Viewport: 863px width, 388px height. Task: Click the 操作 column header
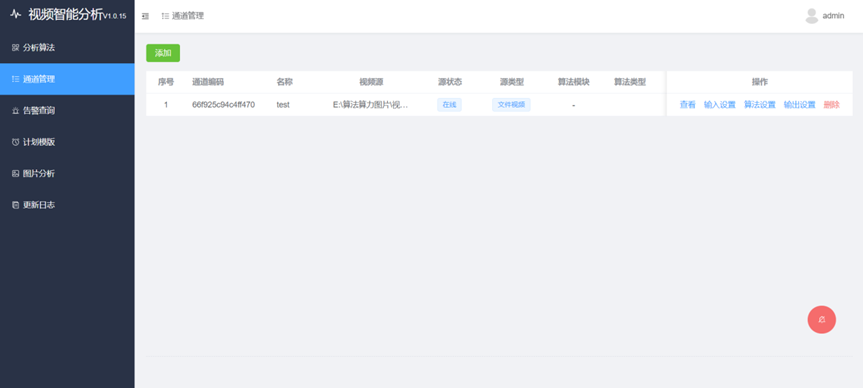pos(760,82)
